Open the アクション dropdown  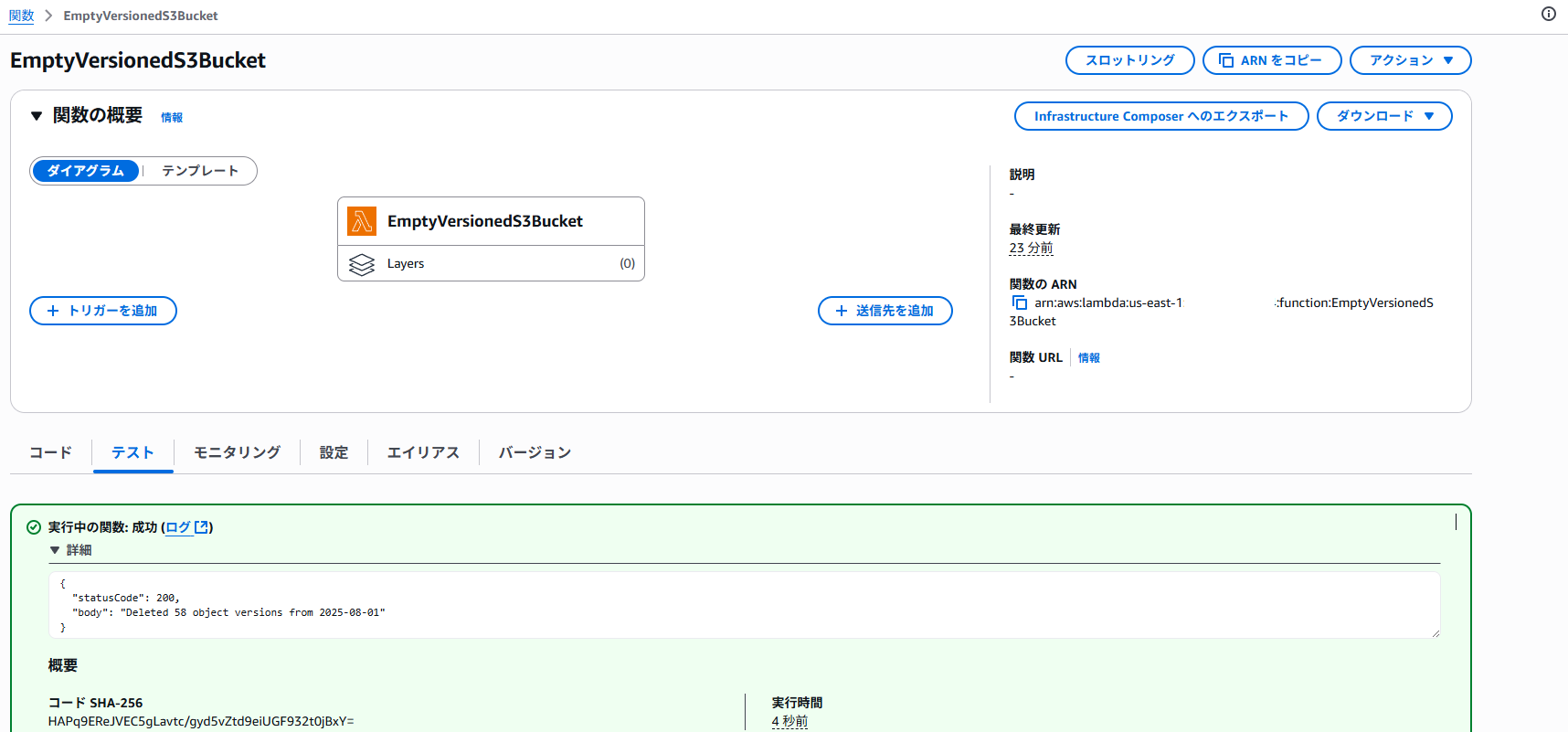coord(1410,60)
